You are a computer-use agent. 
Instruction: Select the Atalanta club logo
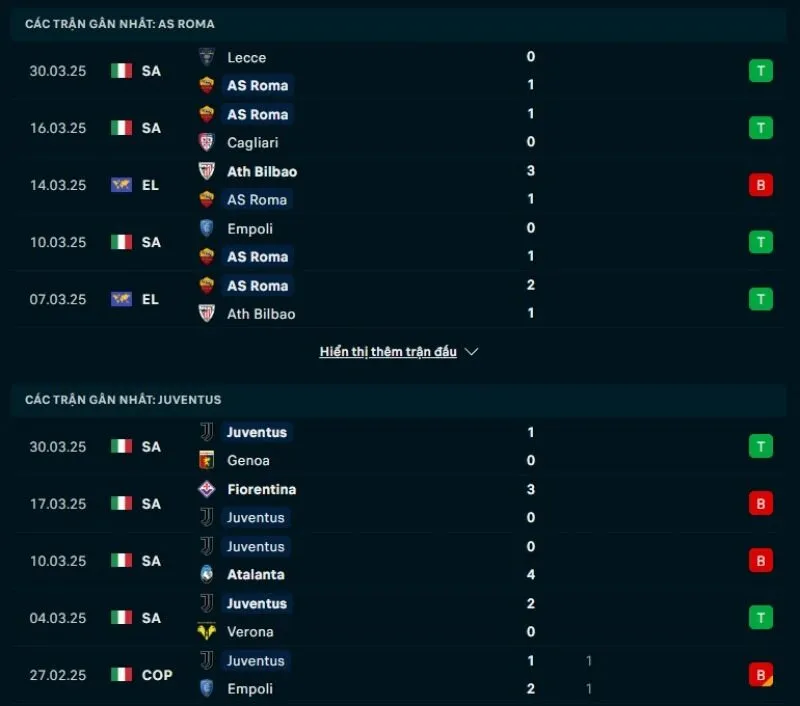(x=208, y=574)
